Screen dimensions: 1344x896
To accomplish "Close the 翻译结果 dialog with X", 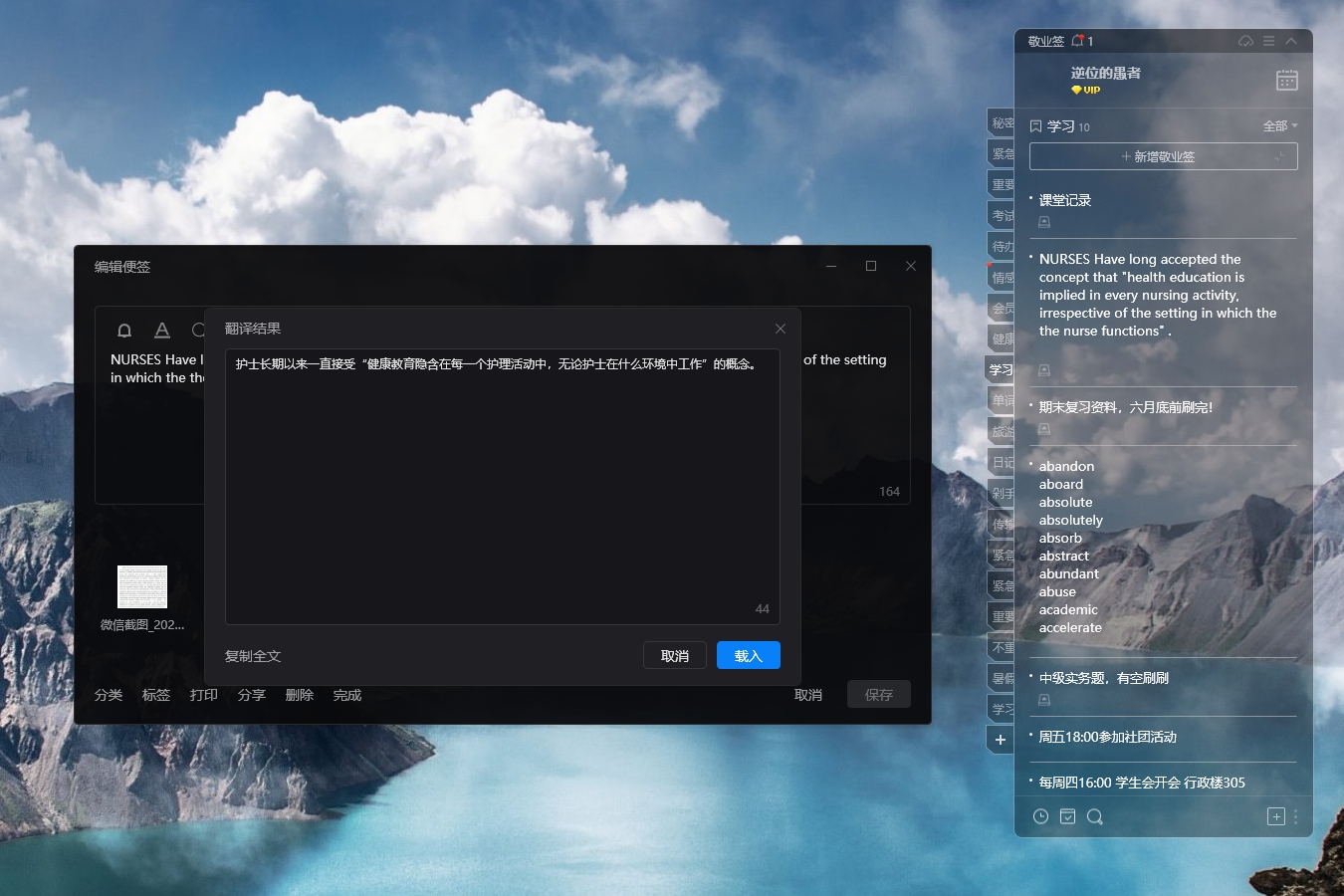I will (781, 329).
